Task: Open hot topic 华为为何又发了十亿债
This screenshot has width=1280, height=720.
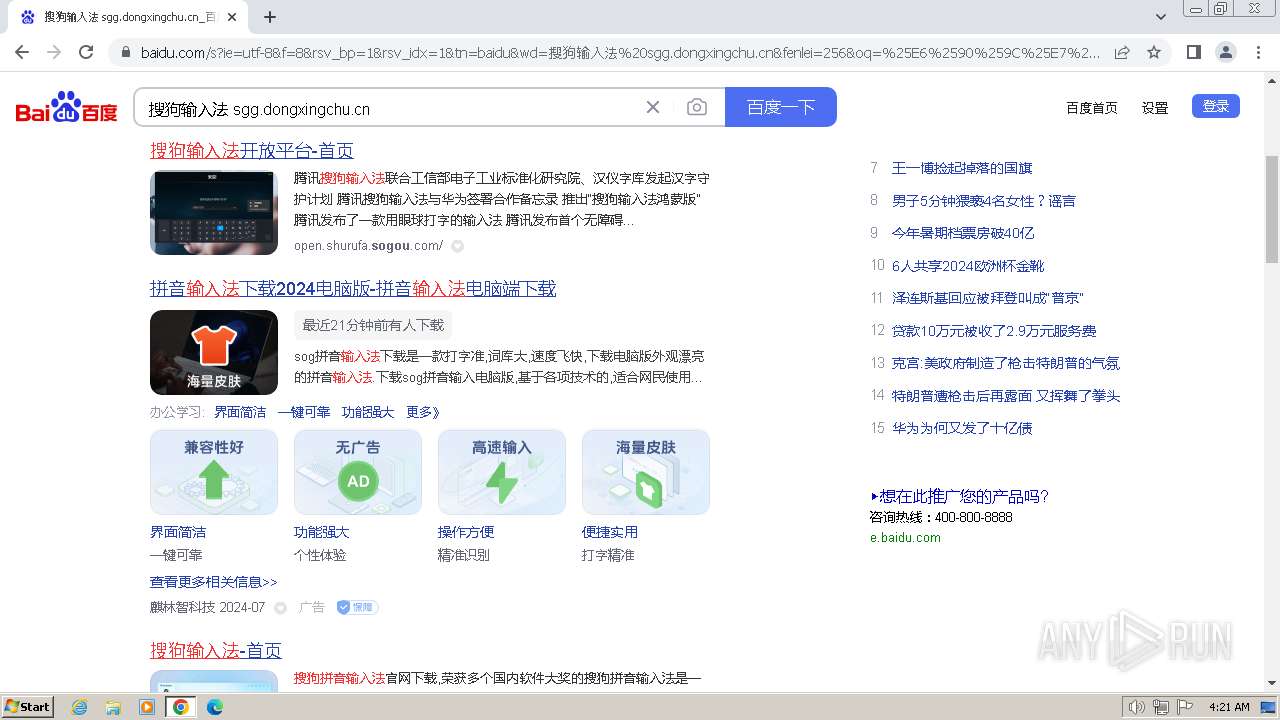Action: pyautogui.click(x=962, y=428)
